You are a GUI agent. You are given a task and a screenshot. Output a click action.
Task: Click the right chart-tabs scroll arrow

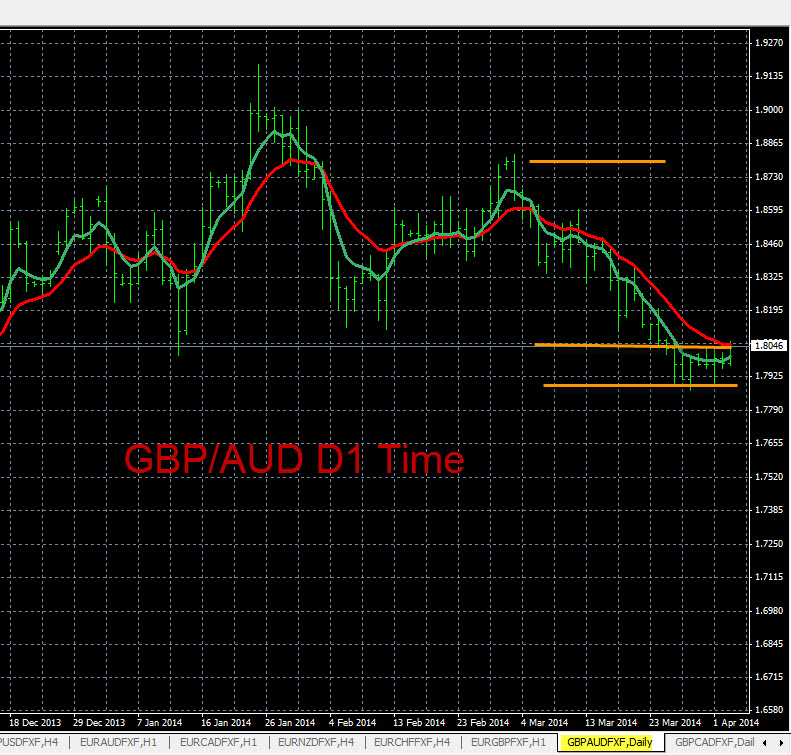pyautogui.click(x=780, y=743)
